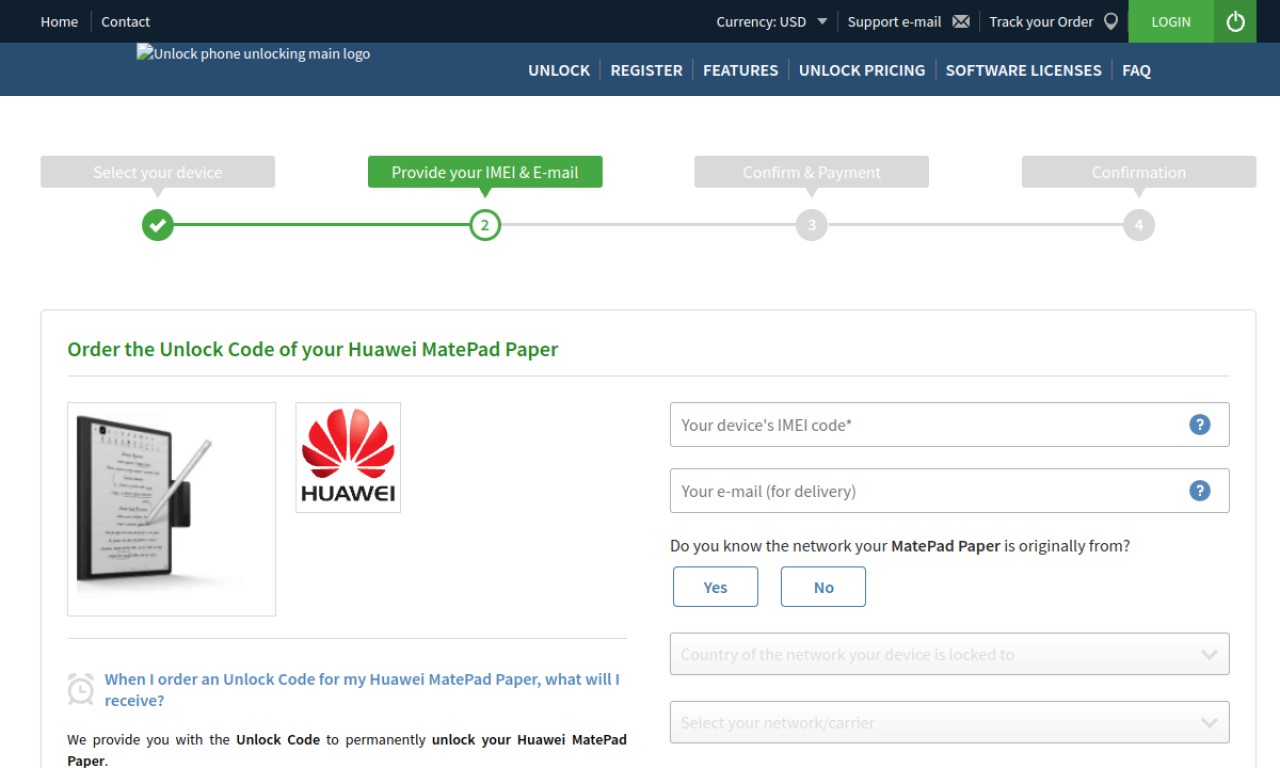Click the Unlock phone unlocking main logo
This screenshot has height=768, width=1280.
point(253,54)
